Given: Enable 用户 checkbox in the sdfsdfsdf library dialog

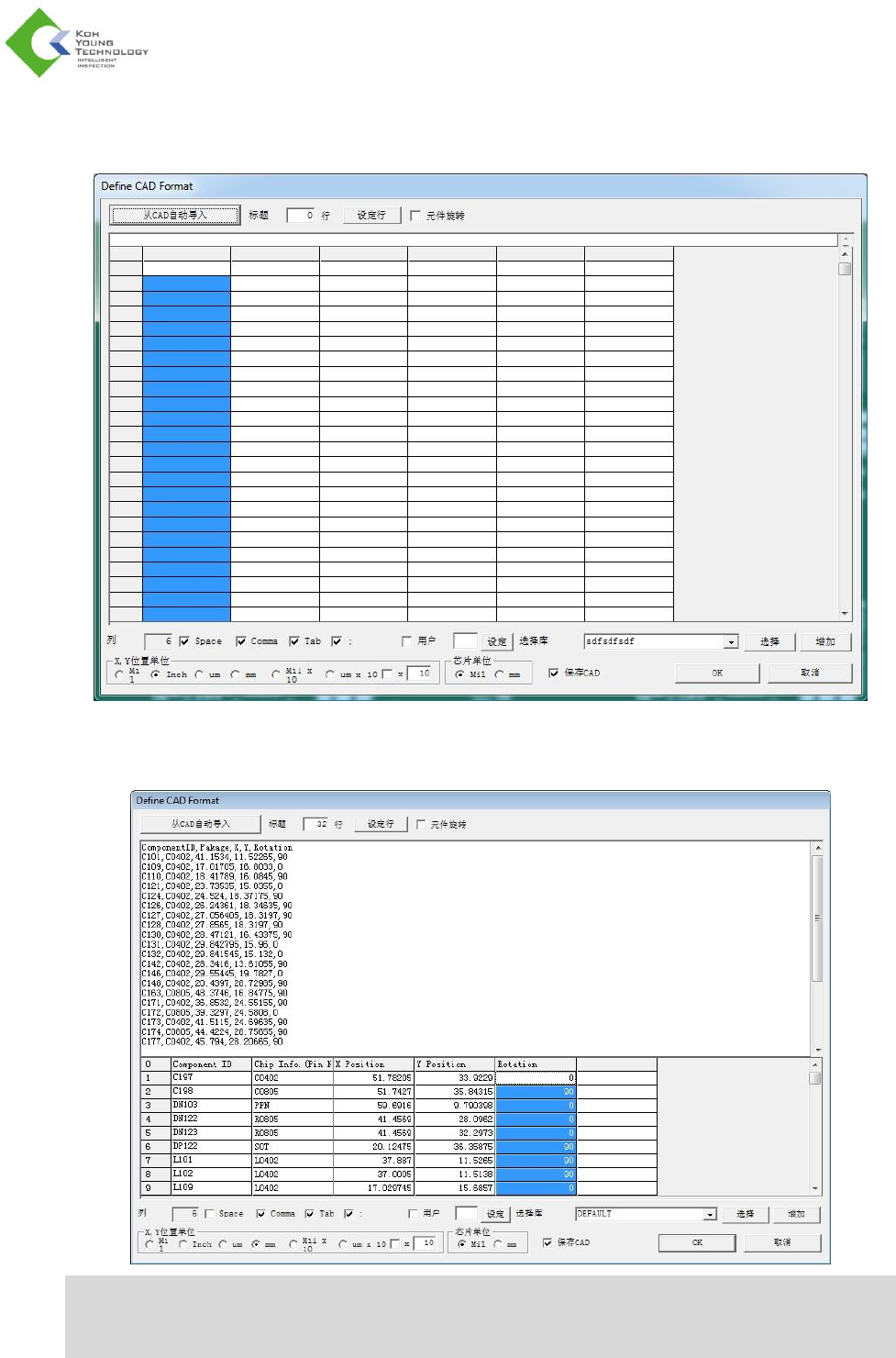Looking at the screenshot, I should point(407,641).
